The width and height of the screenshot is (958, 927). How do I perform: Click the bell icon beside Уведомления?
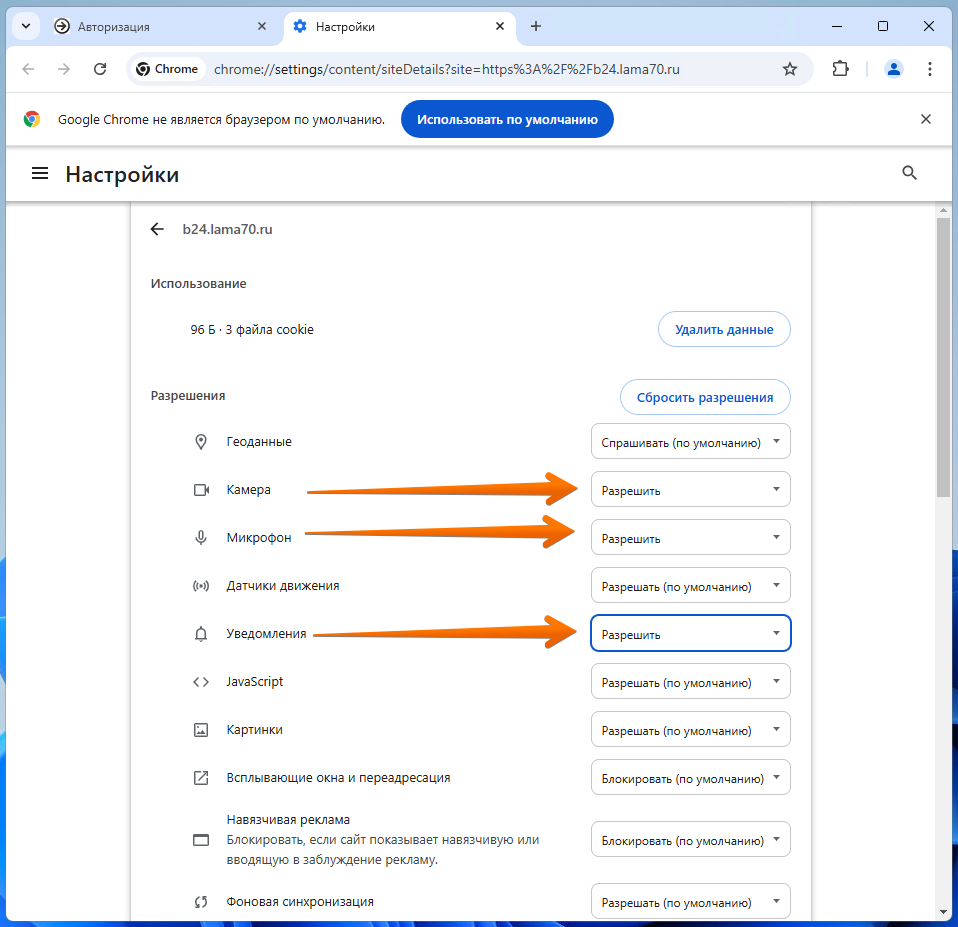pyautogui.click(x=200, y=633)
